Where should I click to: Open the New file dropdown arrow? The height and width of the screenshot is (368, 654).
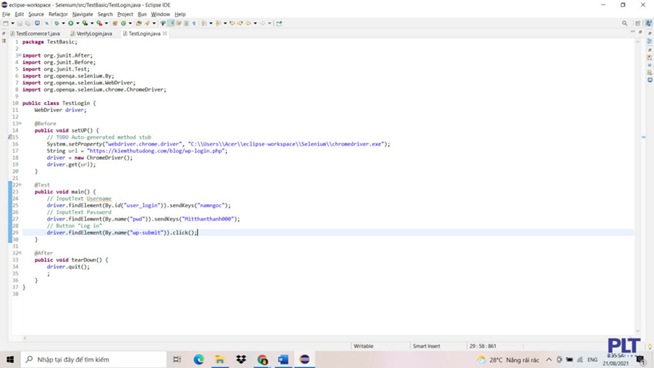[13, 23]
